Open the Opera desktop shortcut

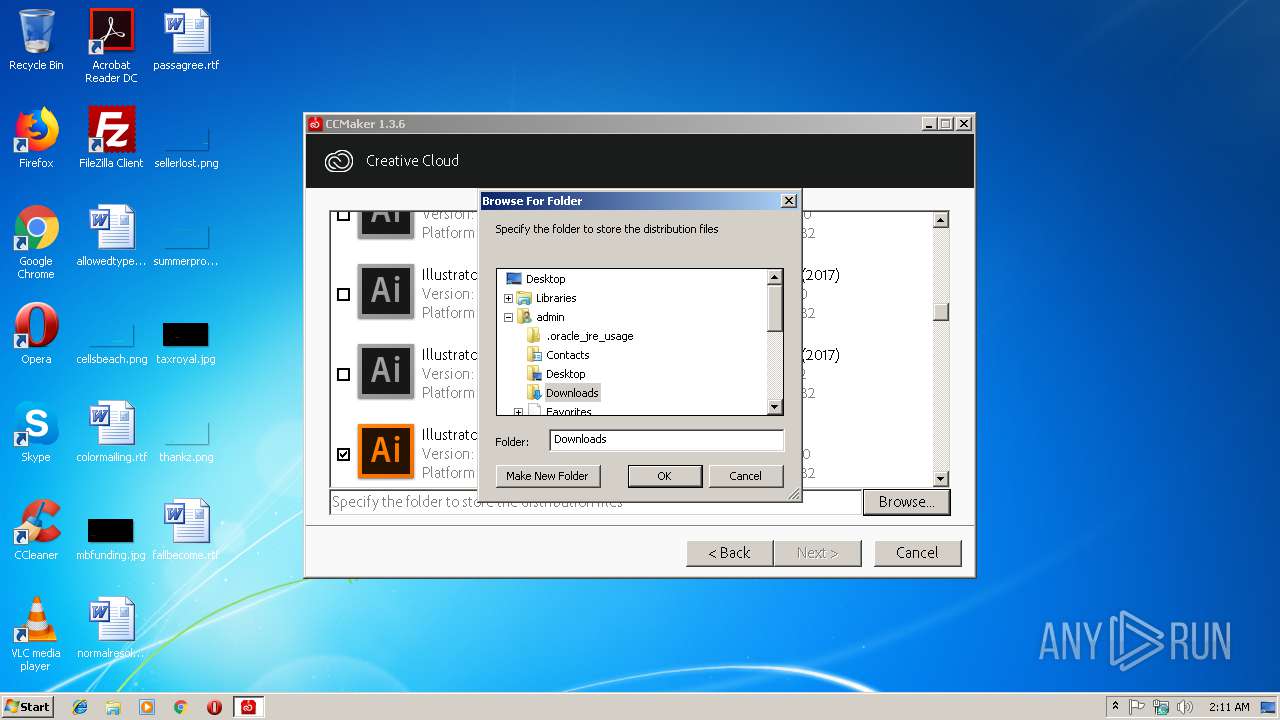tap(36, 334)
